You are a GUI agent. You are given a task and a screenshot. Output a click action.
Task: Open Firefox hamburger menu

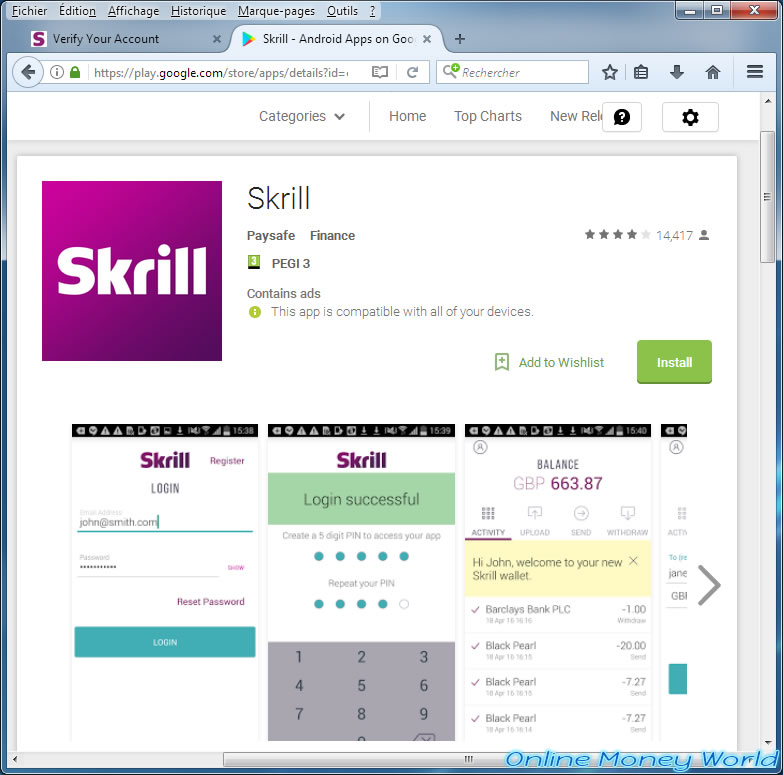click(755, 72)
